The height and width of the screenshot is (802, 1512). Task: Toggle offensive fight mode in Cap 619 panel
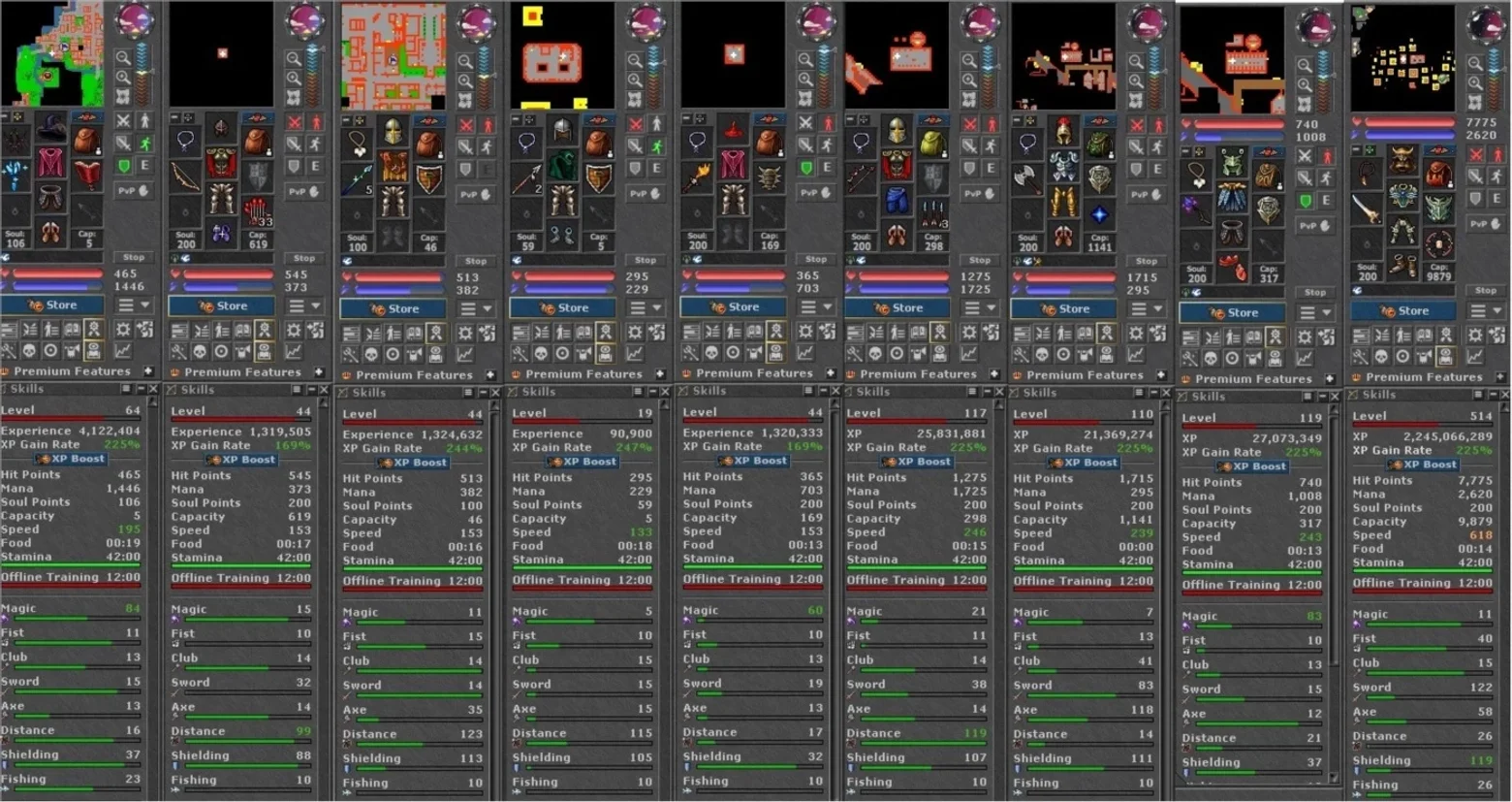tap(294, 122)
